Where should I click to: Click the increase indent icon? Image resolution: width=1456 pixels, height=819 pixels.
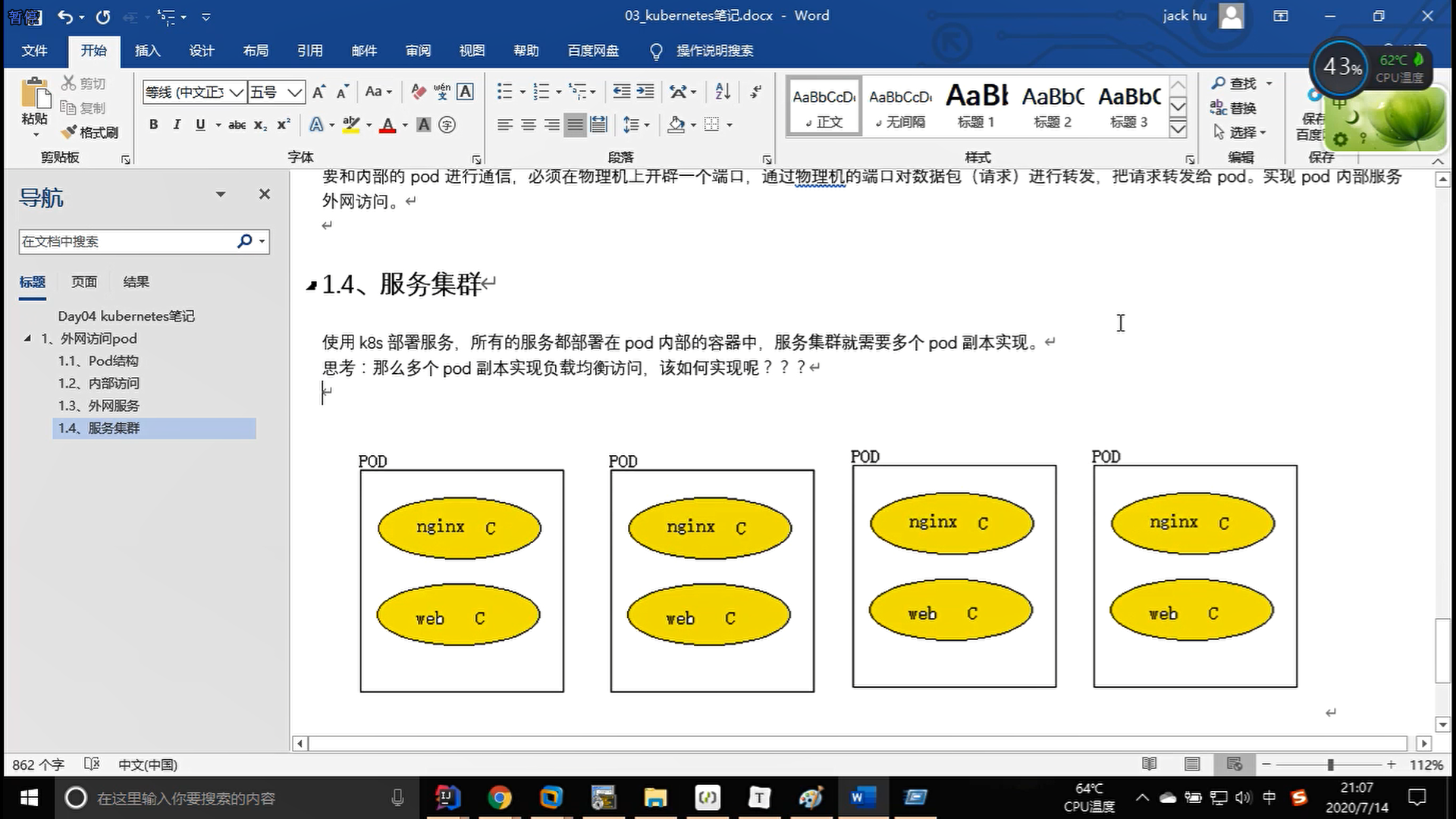pos(645,92)
